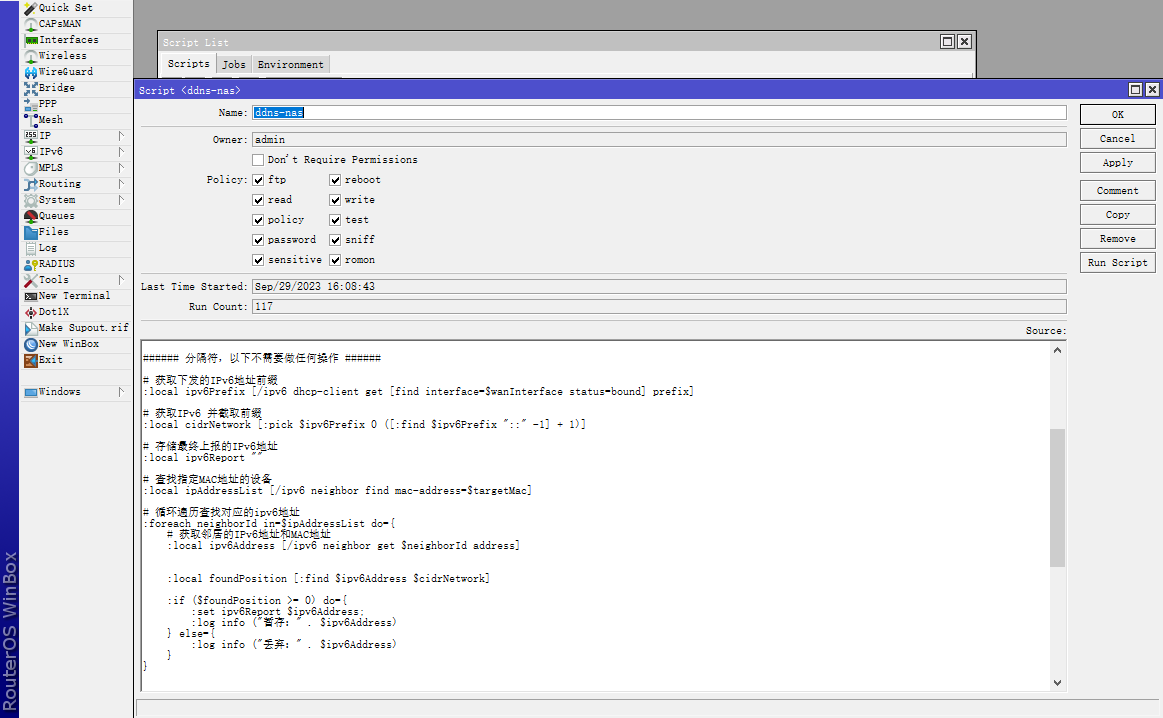Open Queues menu icon
Screen dimensions: 1163x718
click(30, 216)
